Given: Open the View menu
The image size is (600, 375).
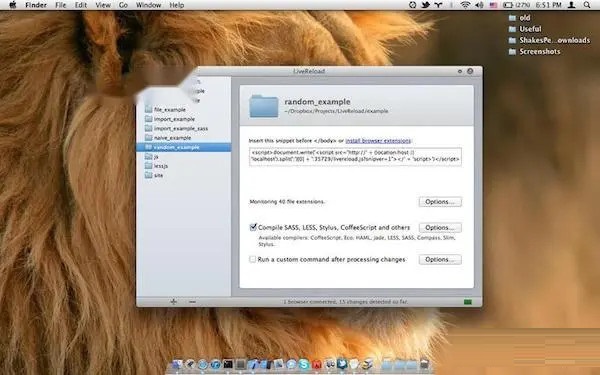Looking at the screenshot, I should click(103, 5).
